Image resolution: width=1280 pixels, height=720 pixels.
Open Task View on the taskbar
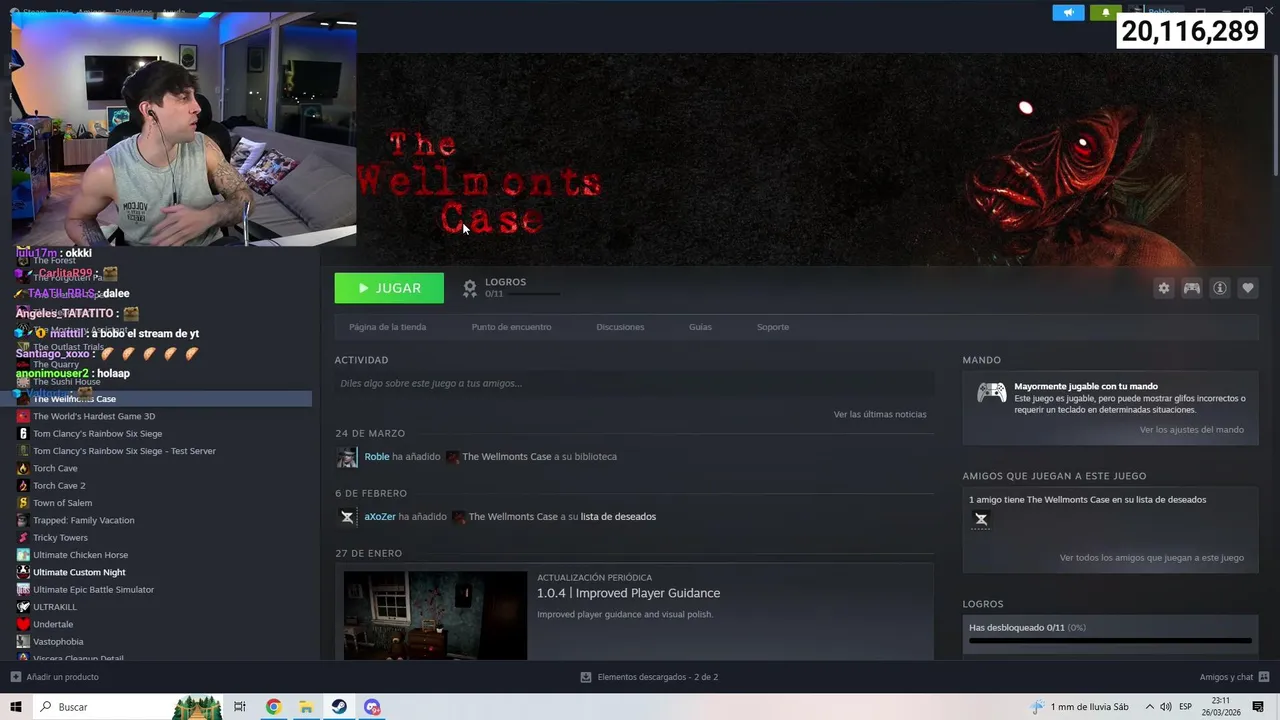(240, 707)
